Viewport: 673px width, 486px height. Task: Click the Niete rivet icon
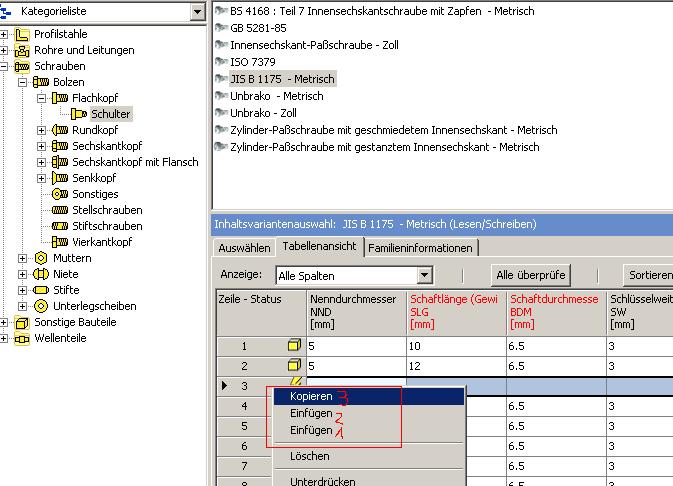(x=41, y=274)
